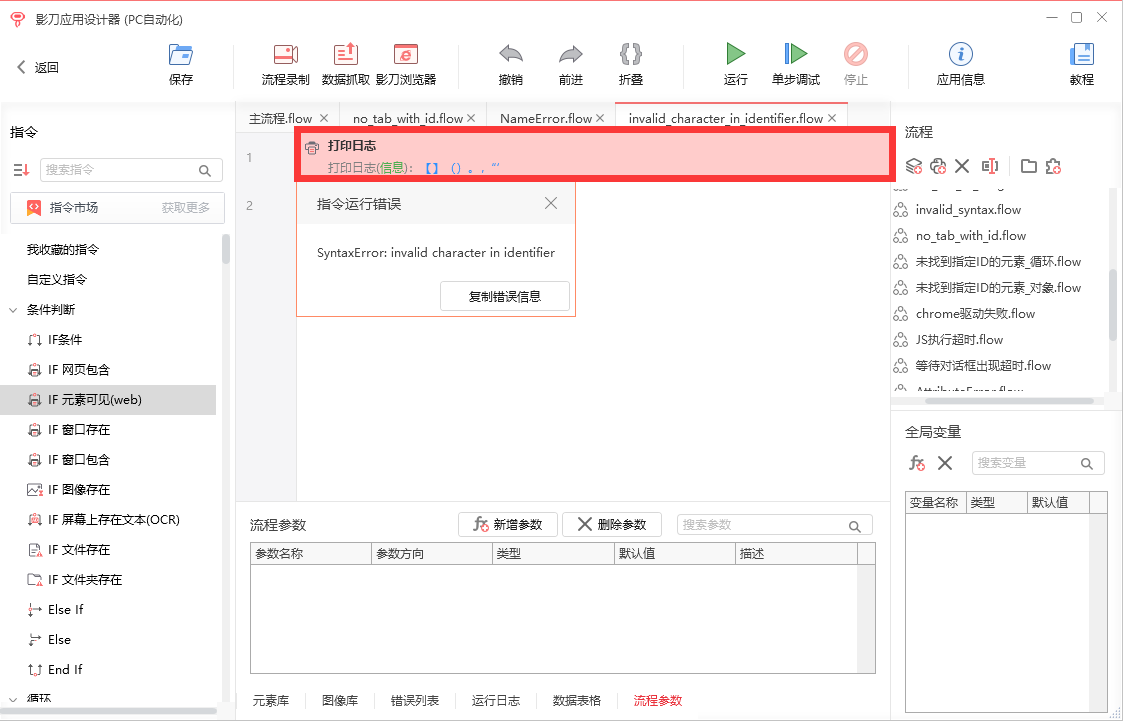This screenshot has height=721, width=1123.
Task: Switch to the 主流程.flow tab
Action: [x=279, y=117]
